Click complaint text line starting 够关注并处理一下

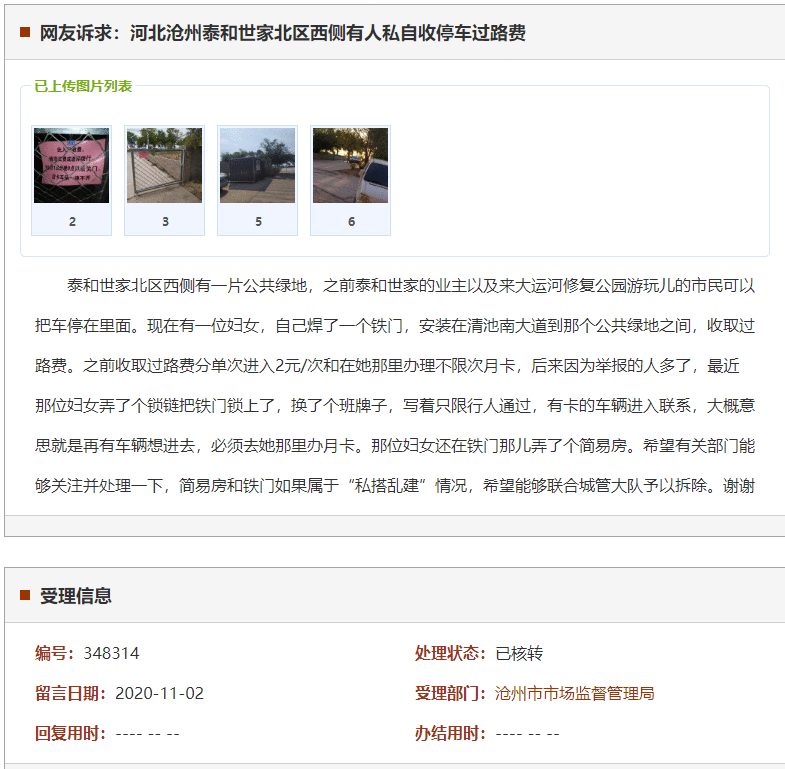click(395, 486)
